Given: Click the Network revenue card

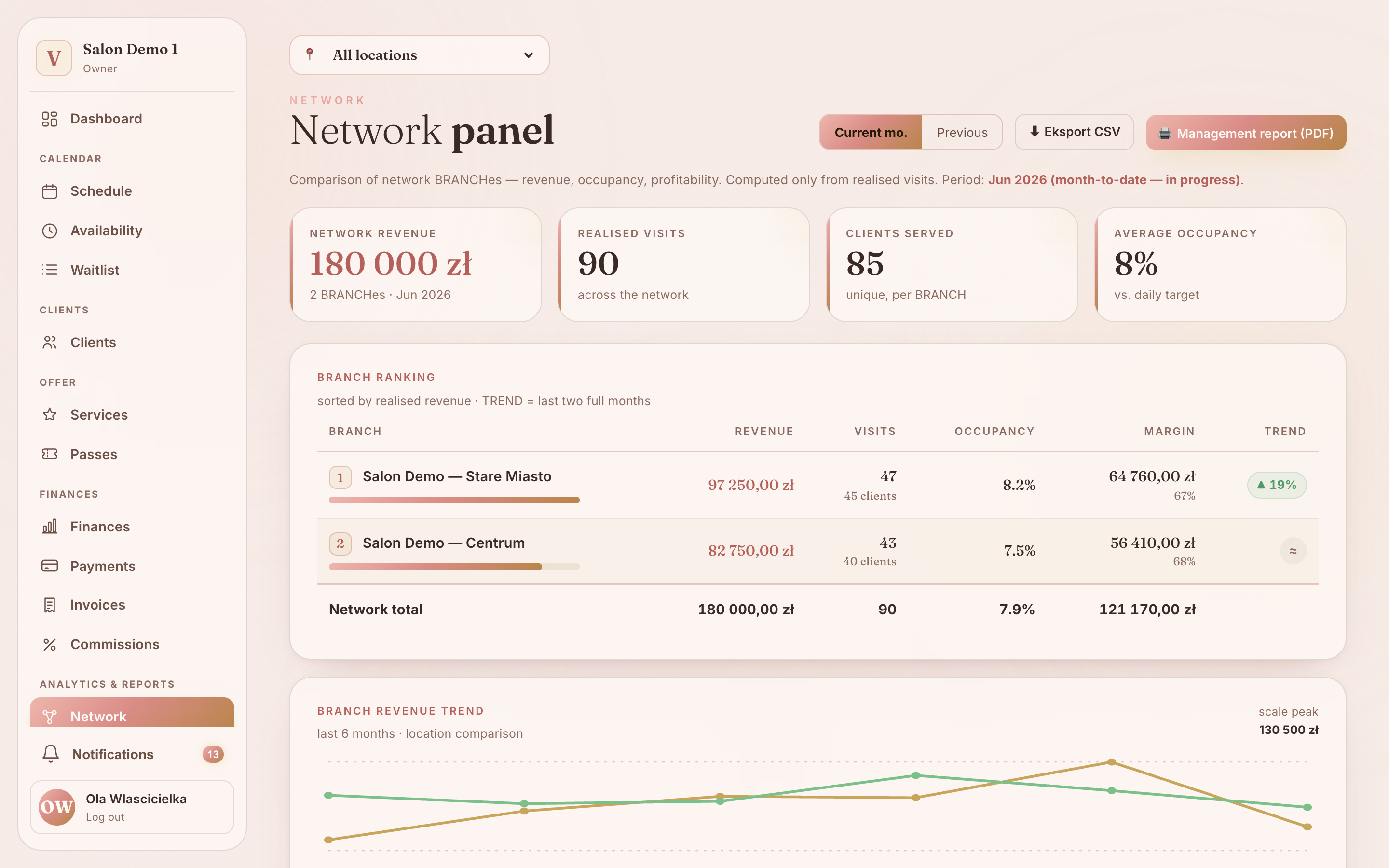Looking at the screenshot, I should [416, 265].
